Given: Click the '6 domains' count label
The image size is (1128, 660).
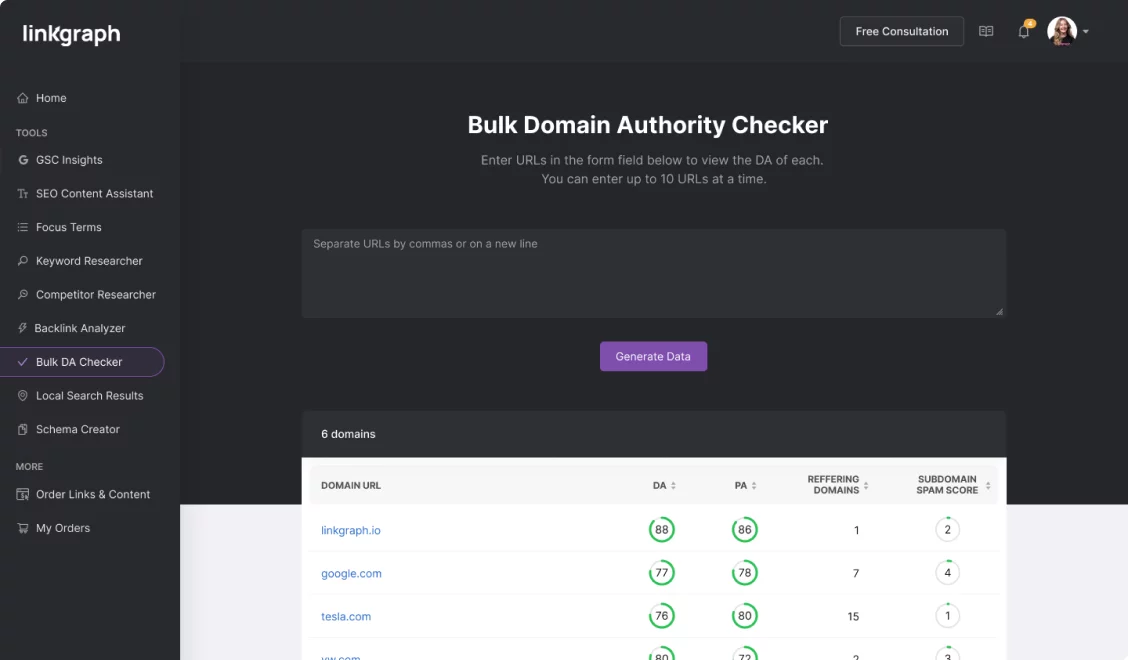Looking at the screenshot, I should coord(348,434).
